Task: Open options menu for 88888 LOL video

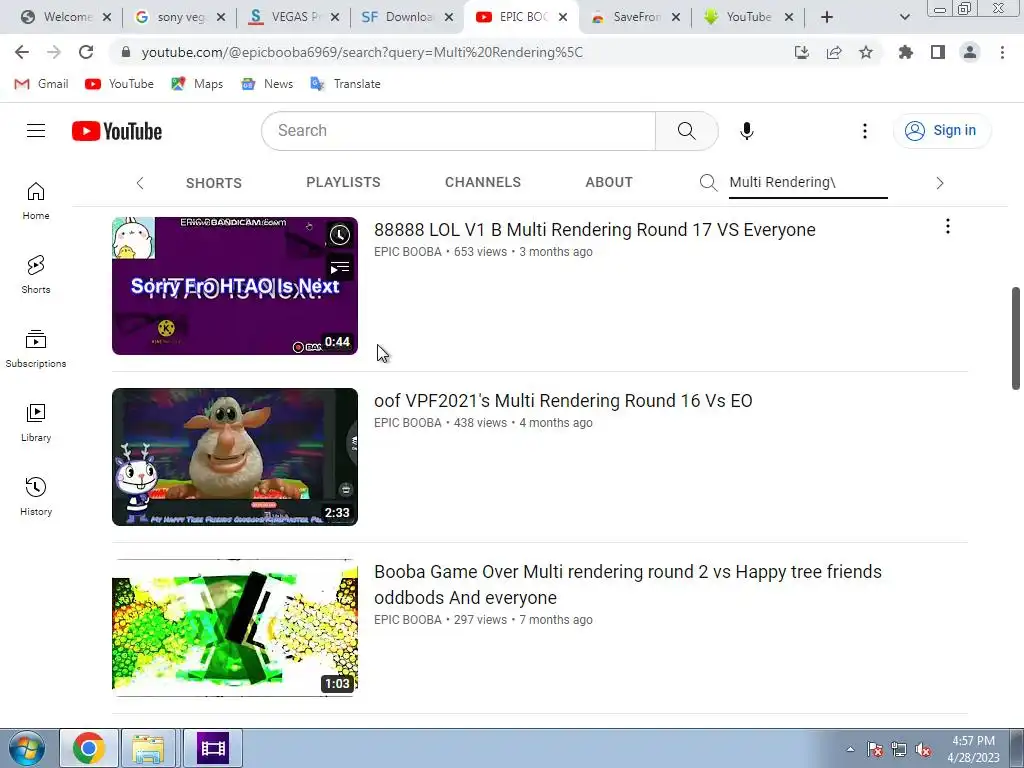Action: point(948,227)
